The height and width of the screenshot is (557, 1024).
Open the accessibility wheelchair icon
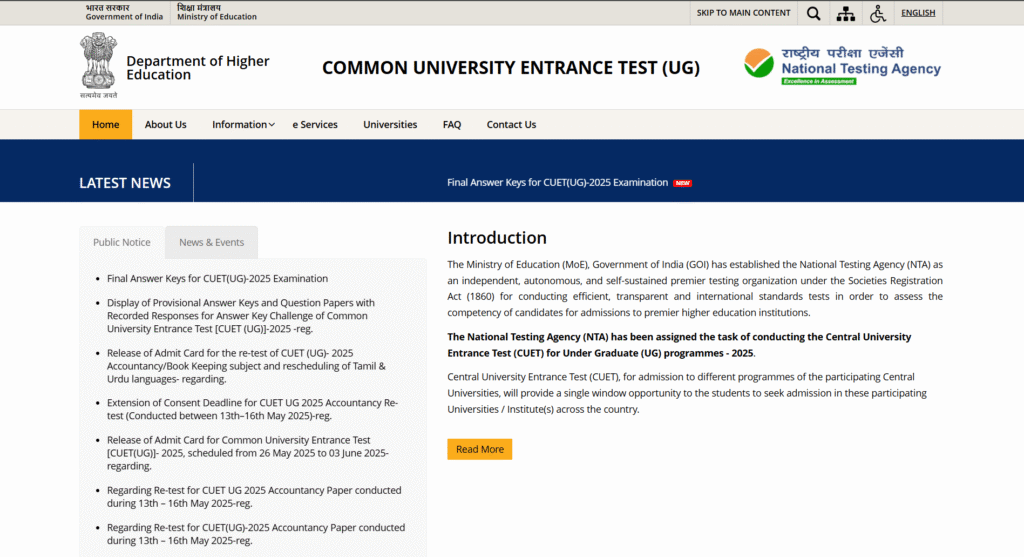tap(878, 13)
